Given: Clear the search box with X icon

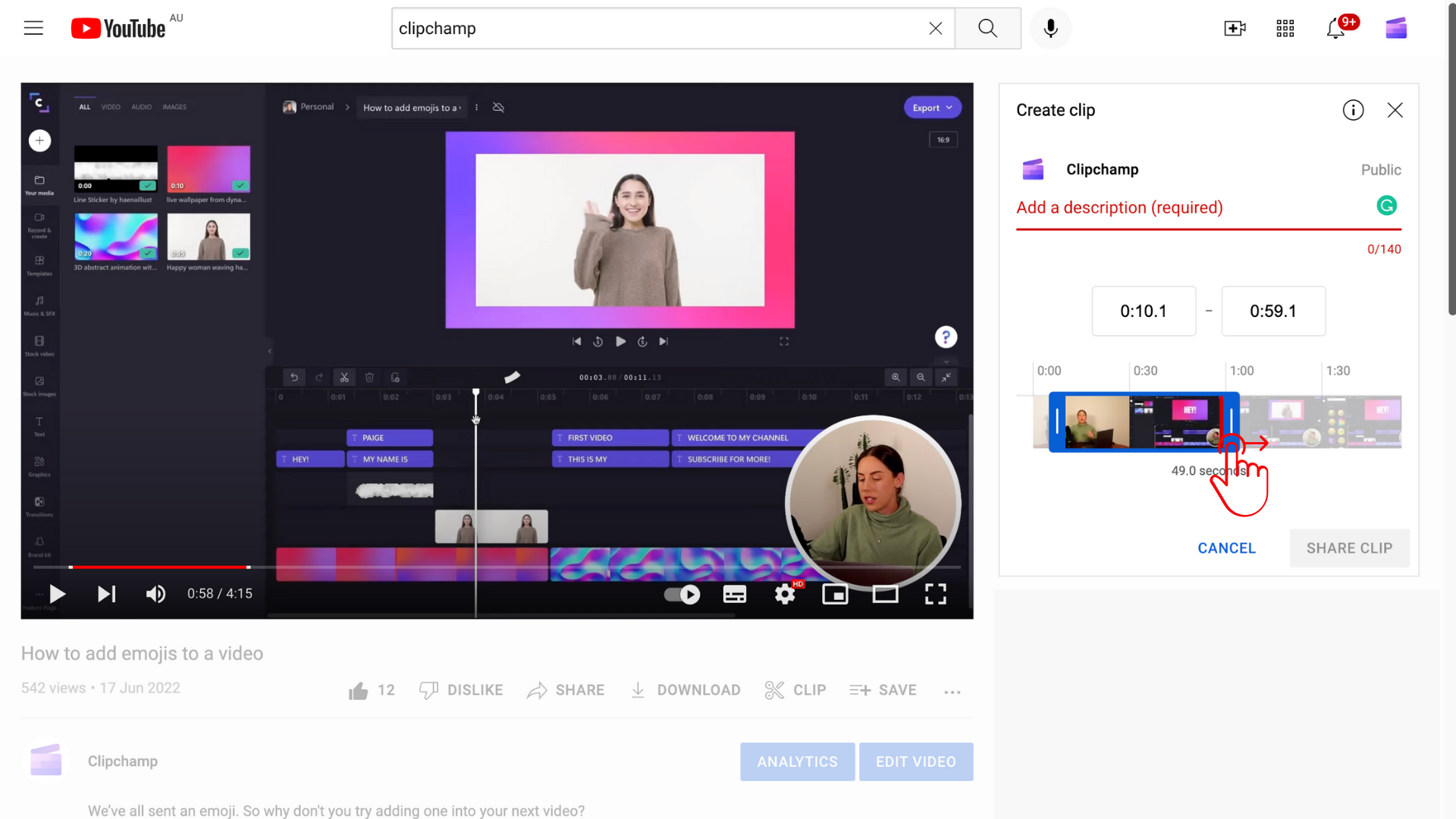Looking at the screenshot, I should pos(935,28).
